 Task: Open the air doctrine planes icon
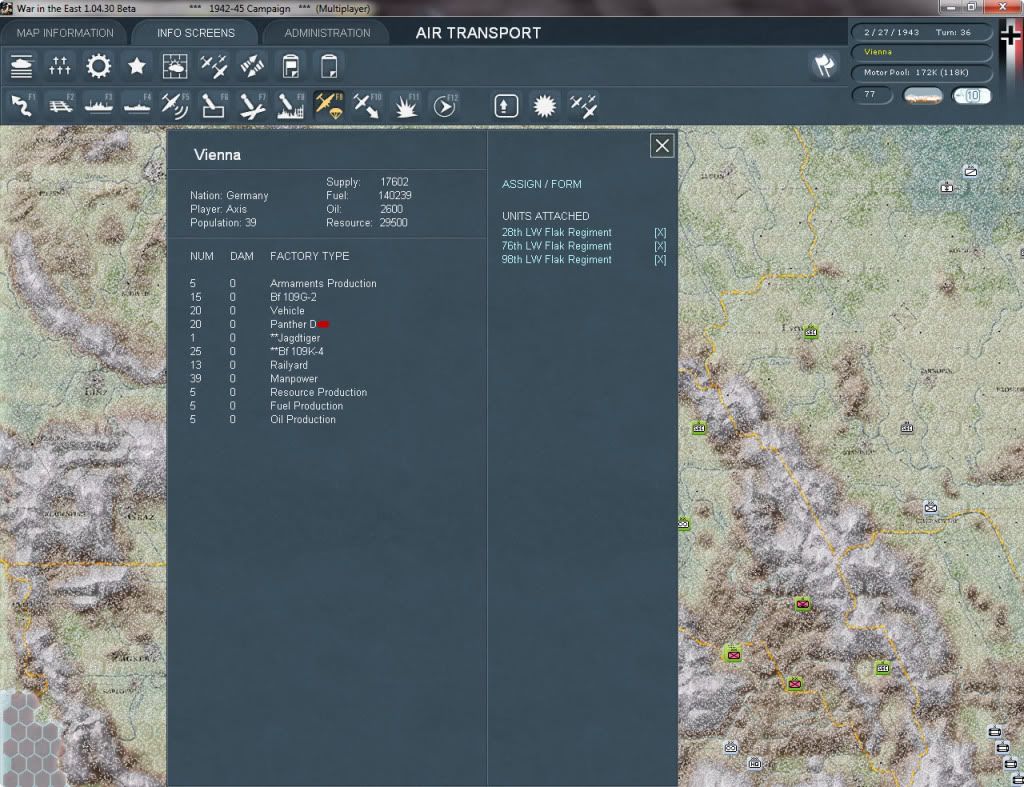click(214, 67)
